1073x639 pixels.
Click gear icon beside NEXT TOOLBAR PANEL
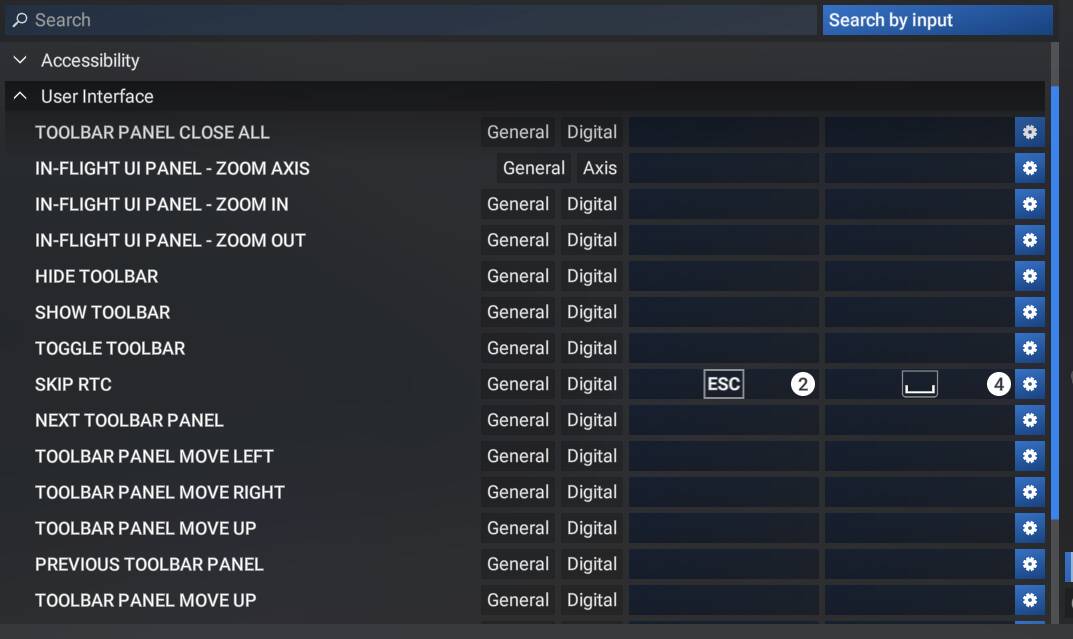coord(1029,420)
